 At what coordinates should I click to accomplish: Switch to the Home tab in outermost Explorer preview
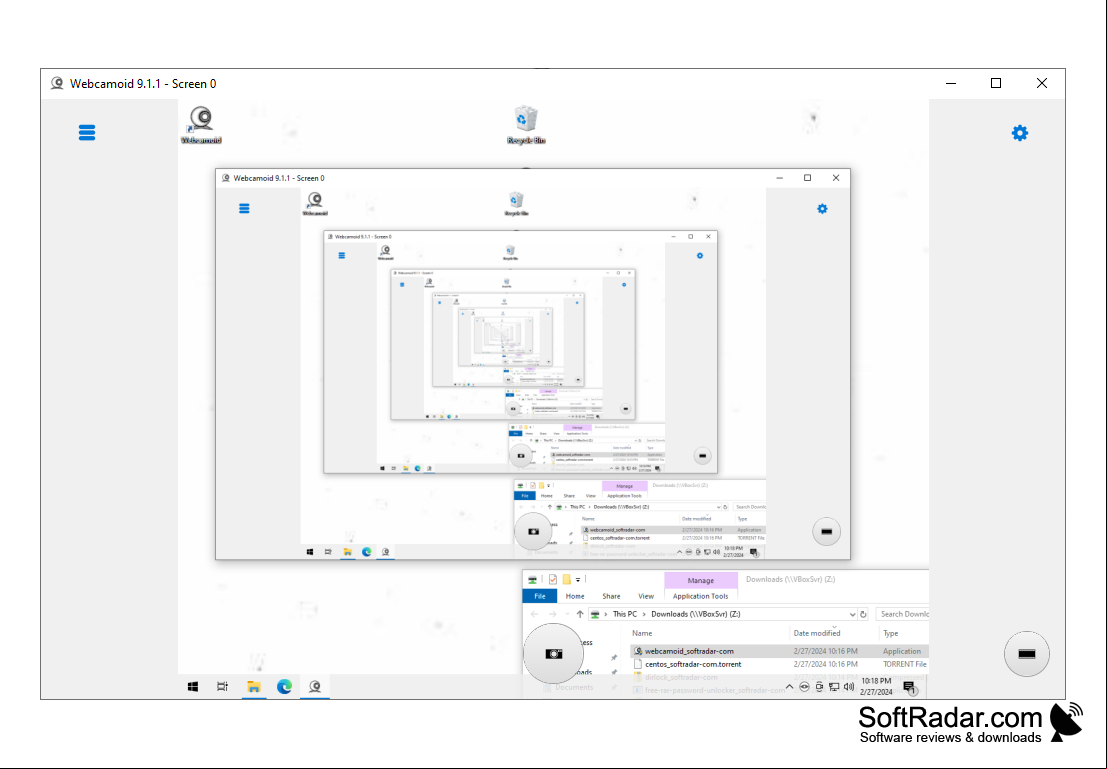575,596
